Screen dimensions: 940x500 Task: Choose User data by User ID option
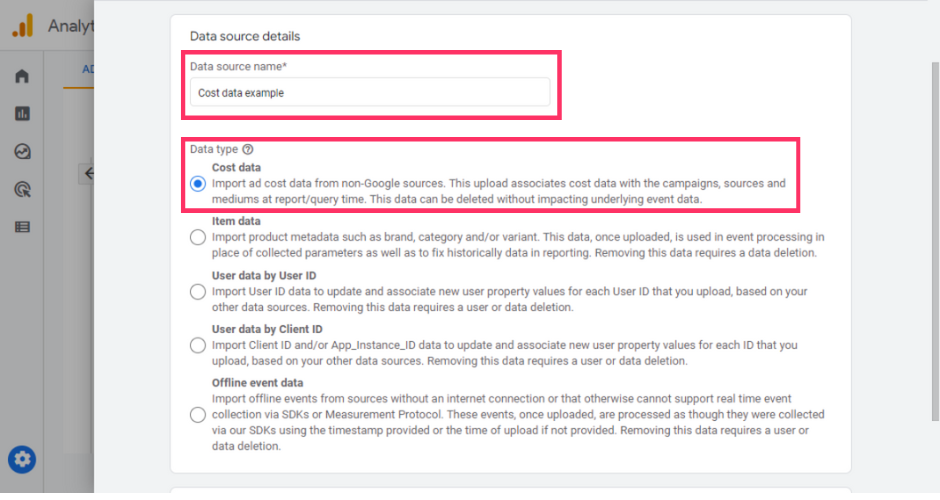pos(198,292)
